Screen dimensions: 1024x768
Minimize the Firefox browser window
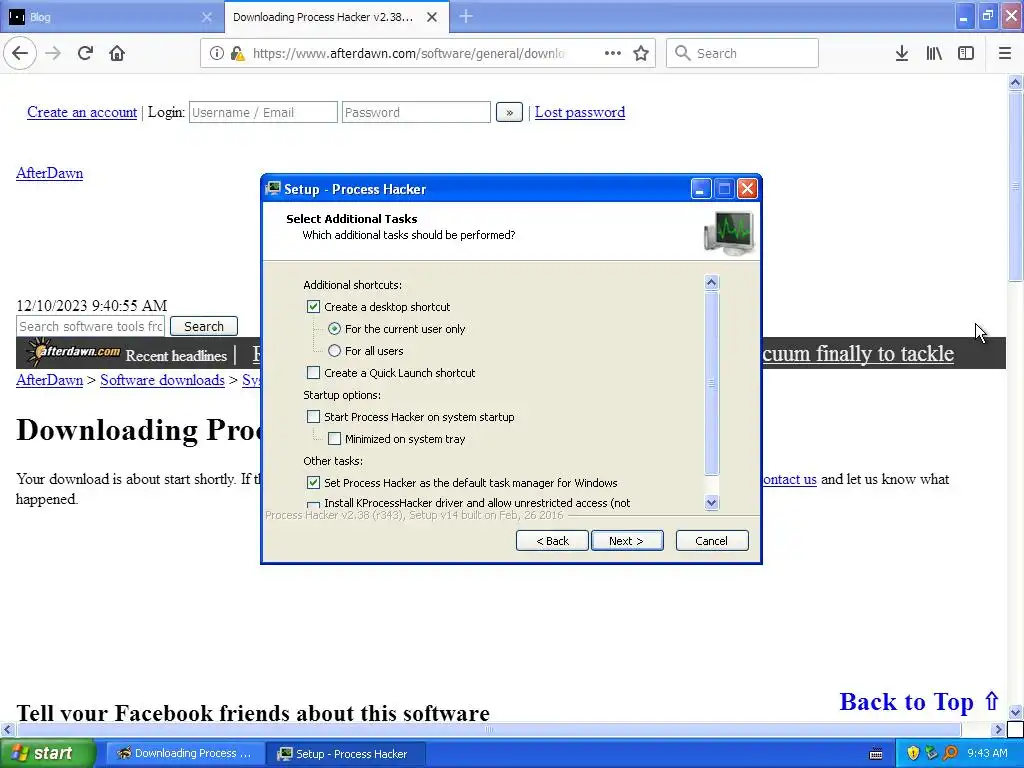pos(964,17)
